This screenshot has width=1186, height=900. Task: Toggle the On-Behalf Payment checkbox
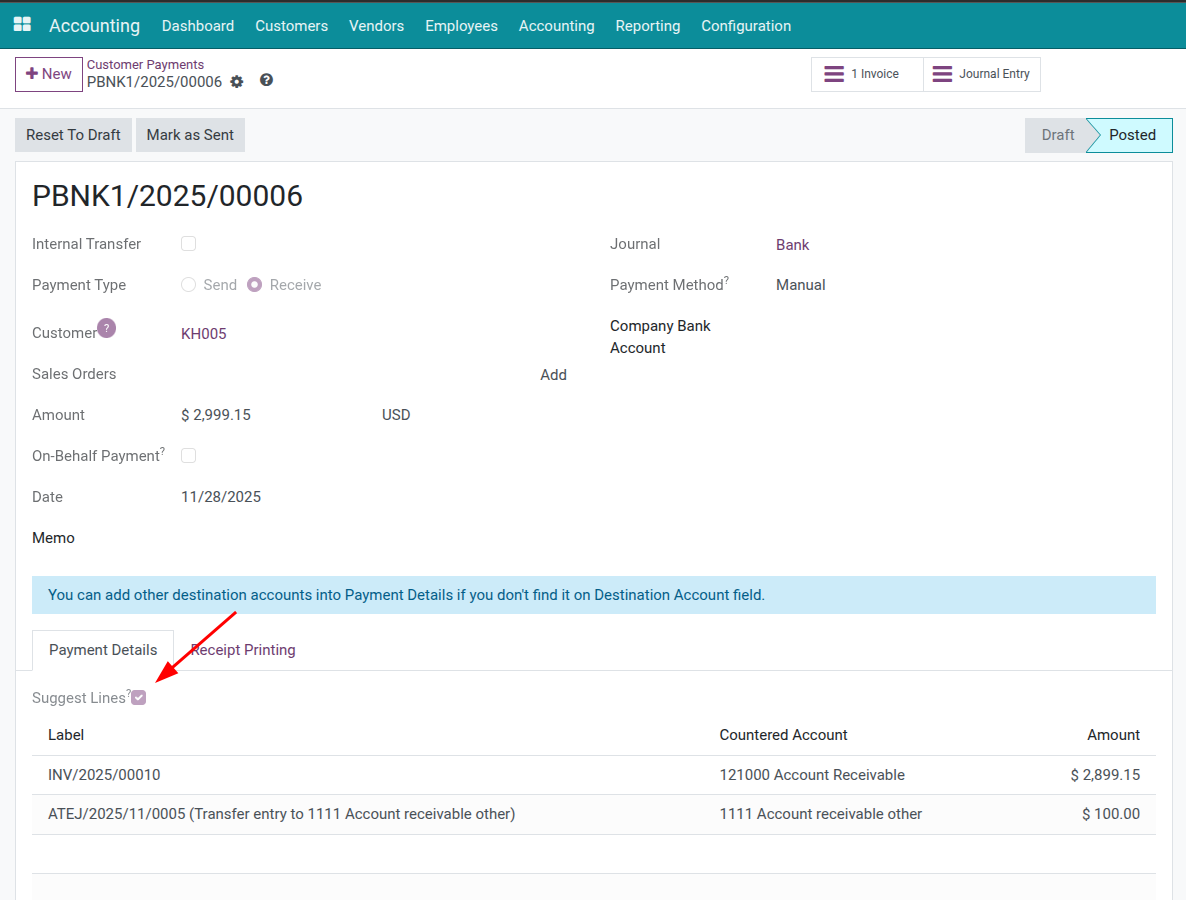pyautogui.click(x=188, y=456)
